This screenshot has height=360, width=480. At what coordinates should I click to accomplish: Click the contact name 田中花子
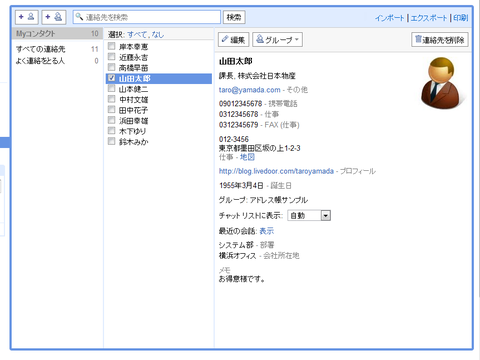(x=133, y=110)
